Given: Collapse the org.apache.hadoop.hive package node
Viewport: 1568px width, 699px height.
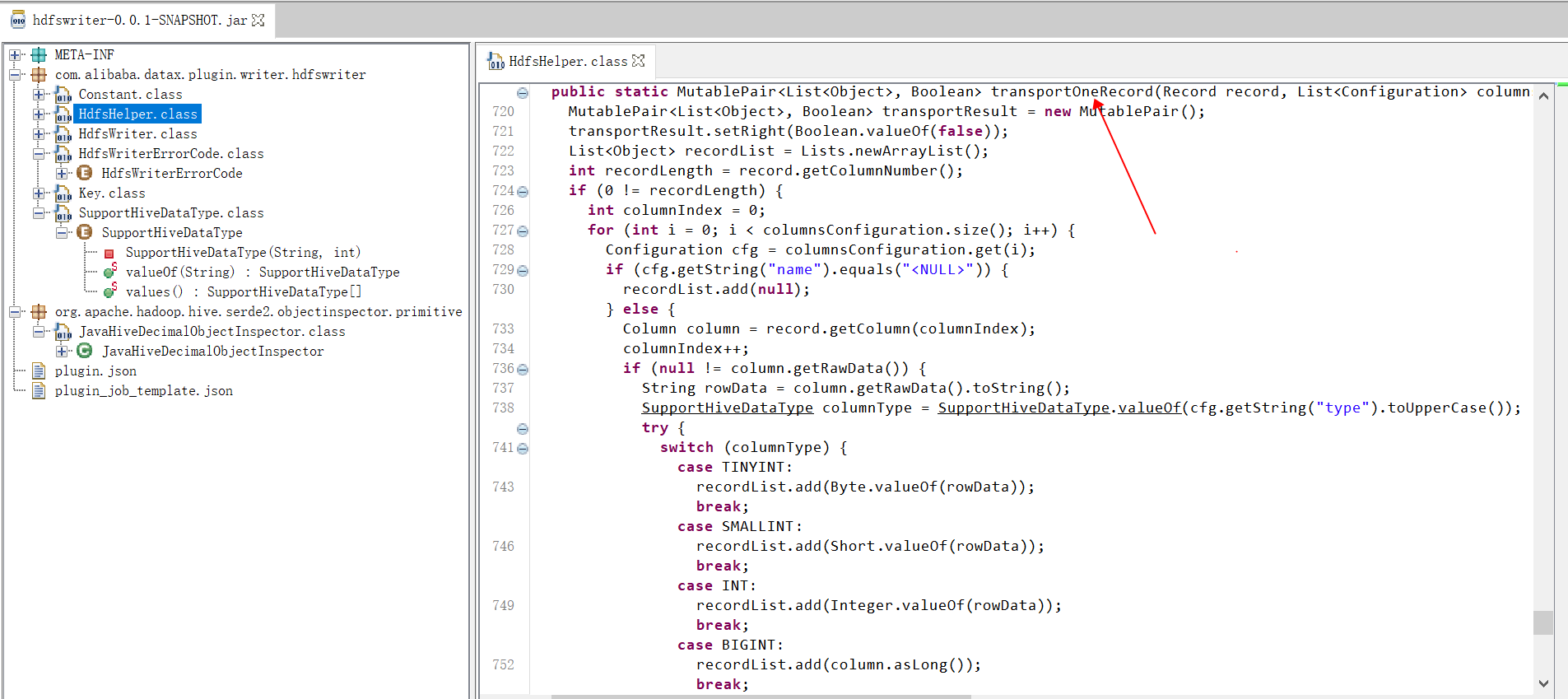Looking at the screenshot, I should pos(15,312).
